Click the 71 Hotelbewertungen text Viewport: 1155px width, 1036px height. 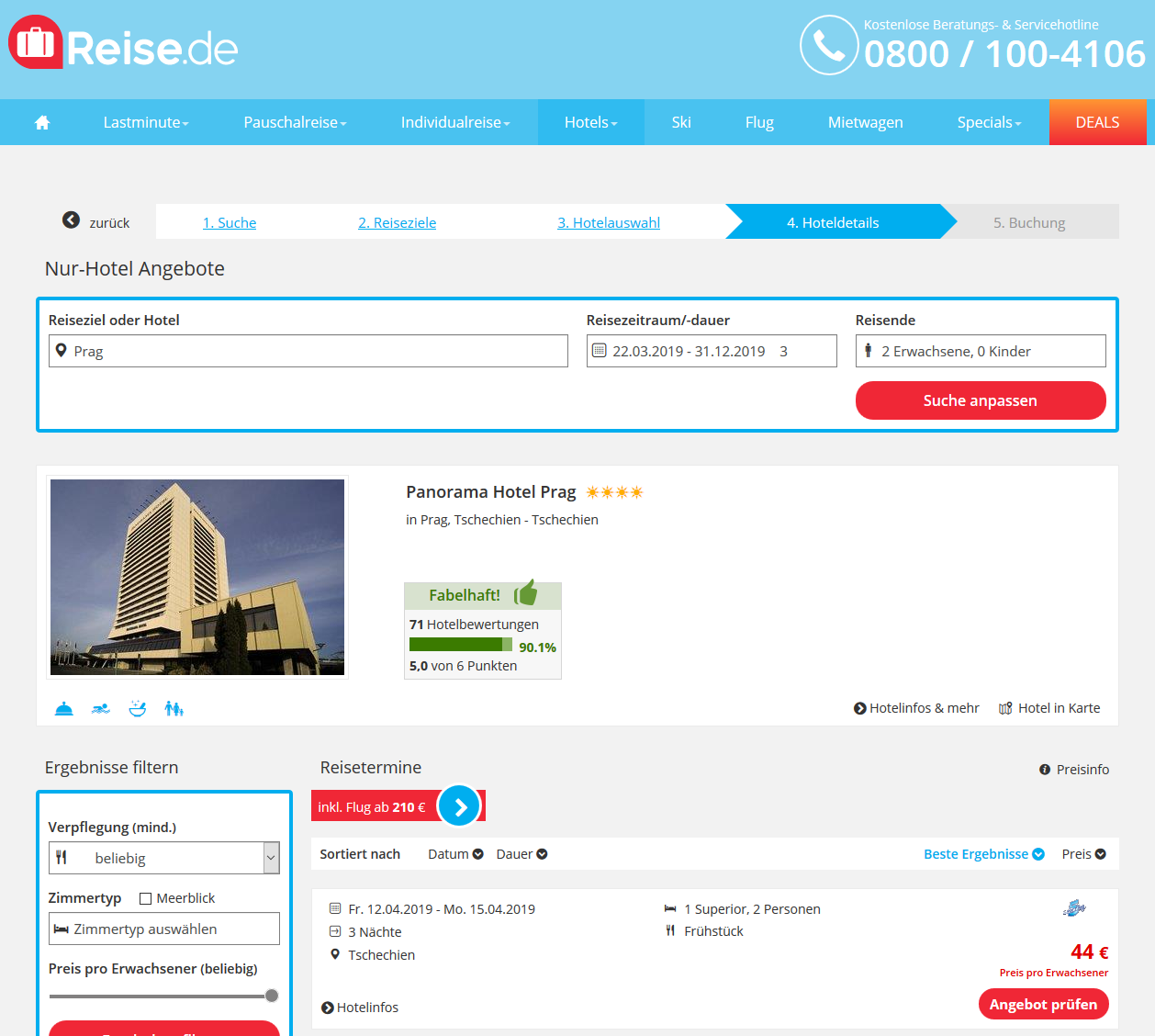click(474, 625)
